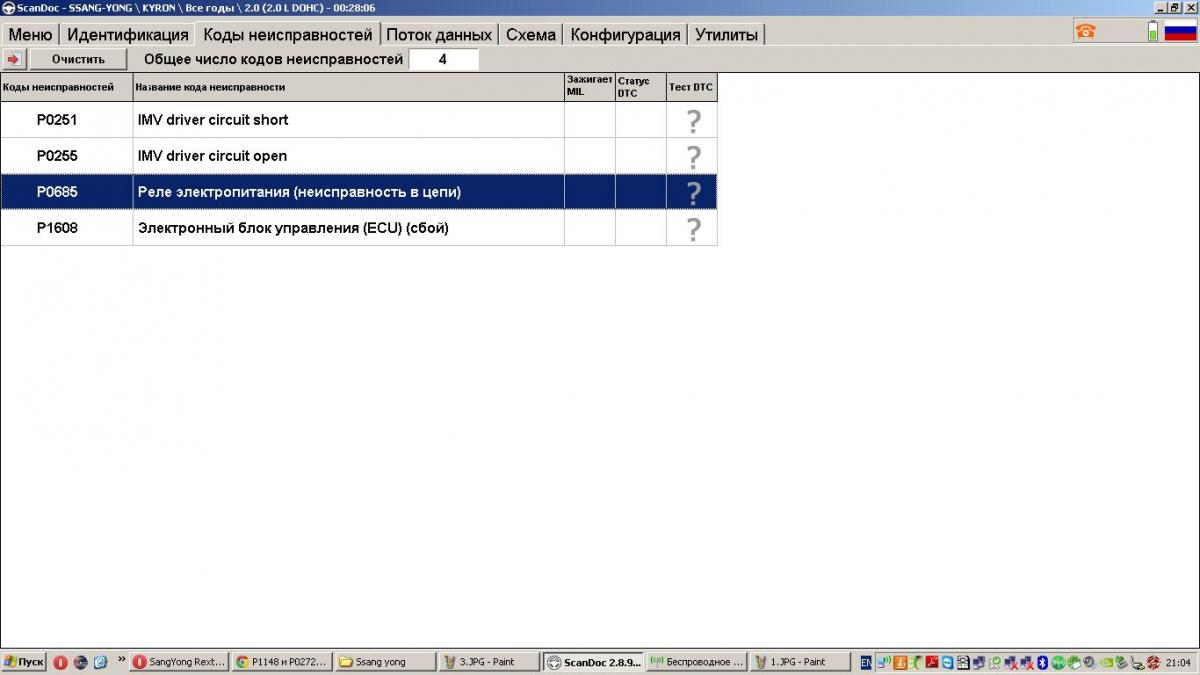Click the Russian flag language icon

click(x=1180, y=31)
